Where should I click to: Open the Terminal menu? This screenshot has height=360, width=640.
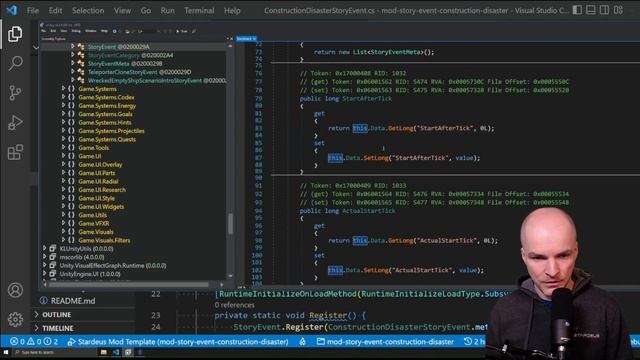tap(199, 11)
